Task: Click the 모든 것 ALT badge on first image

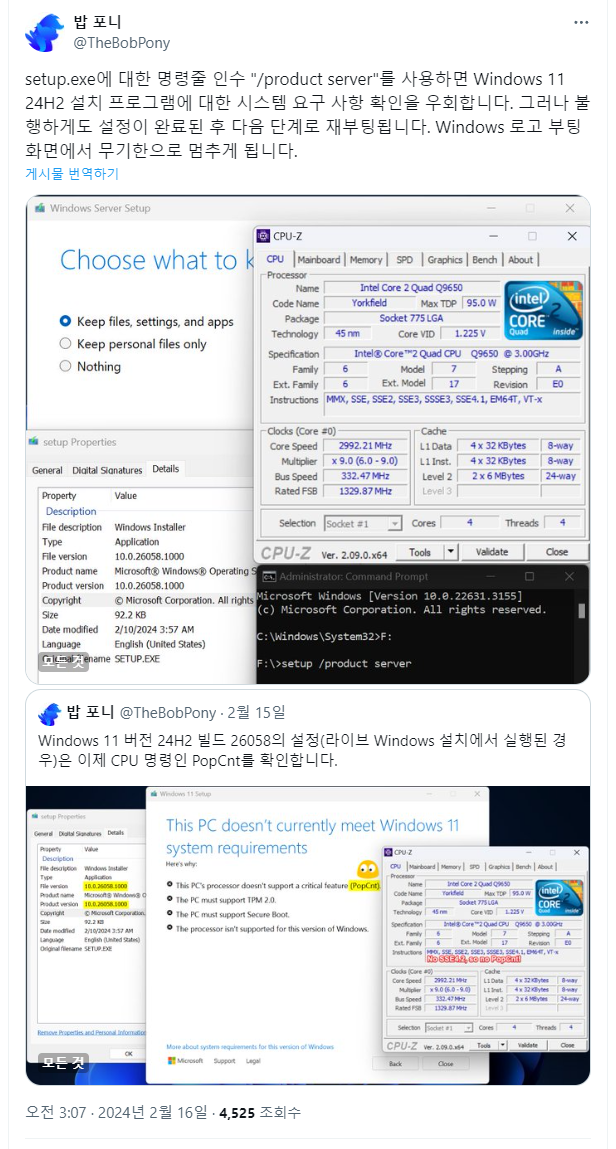Action: 63,662
